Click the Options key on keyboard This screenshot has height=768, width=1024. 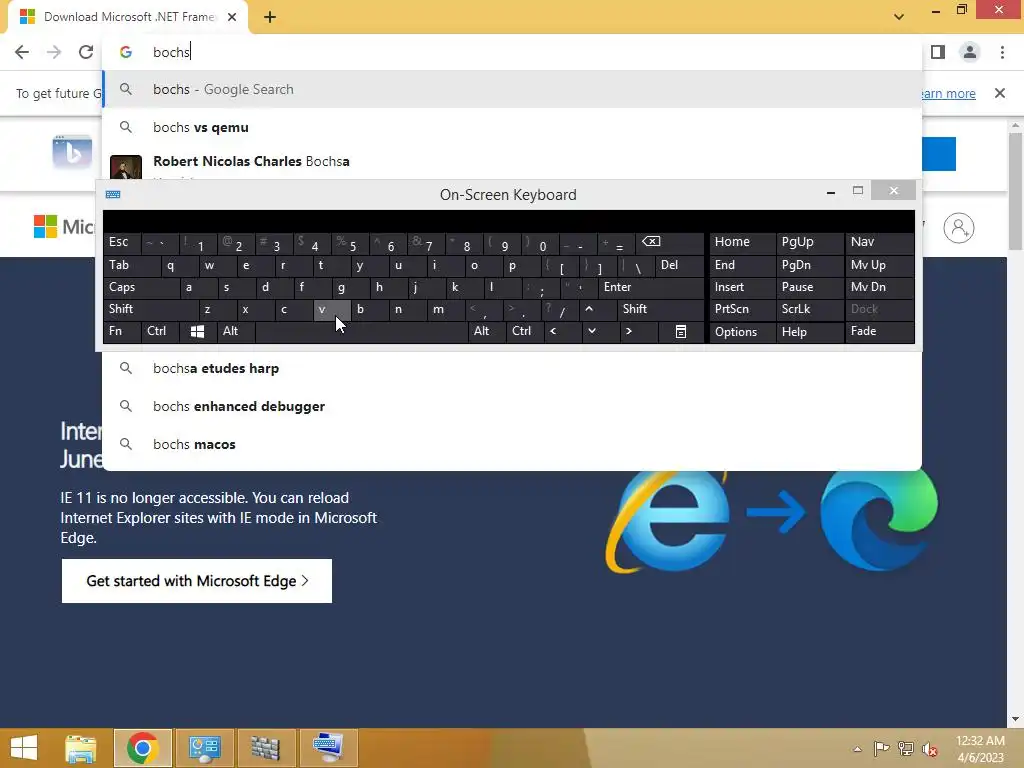(x=743, y=332)
